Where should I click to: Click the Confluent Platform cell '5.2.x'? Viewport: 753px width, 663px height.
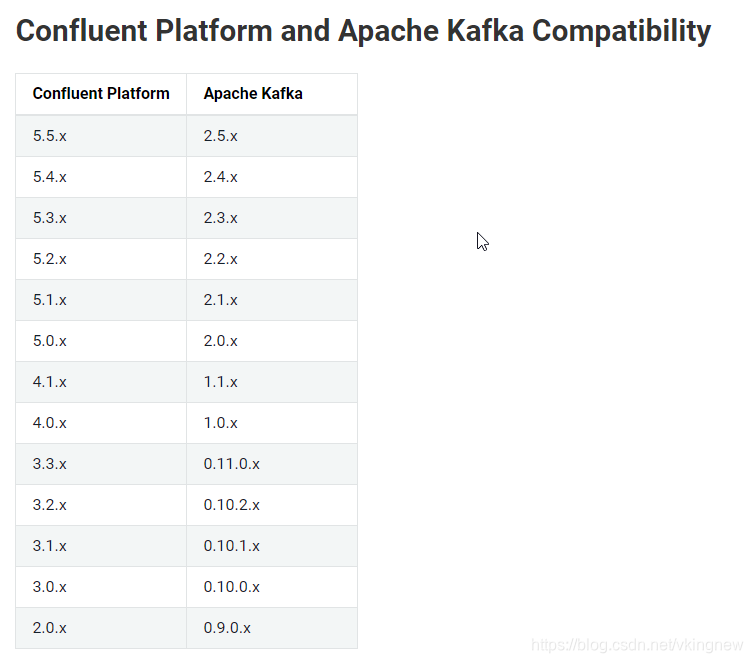click(101, 259)
